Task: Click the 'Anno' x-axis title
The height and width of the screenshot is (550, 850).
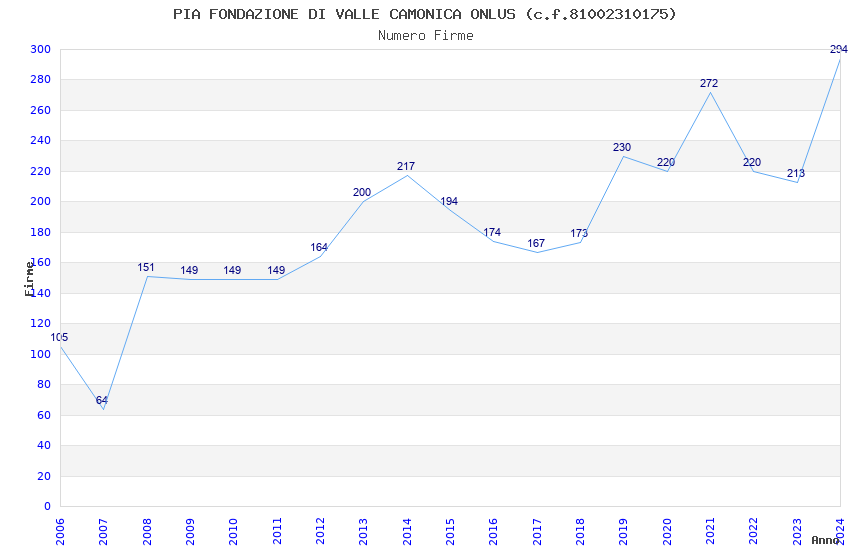Action: [825, 540]
